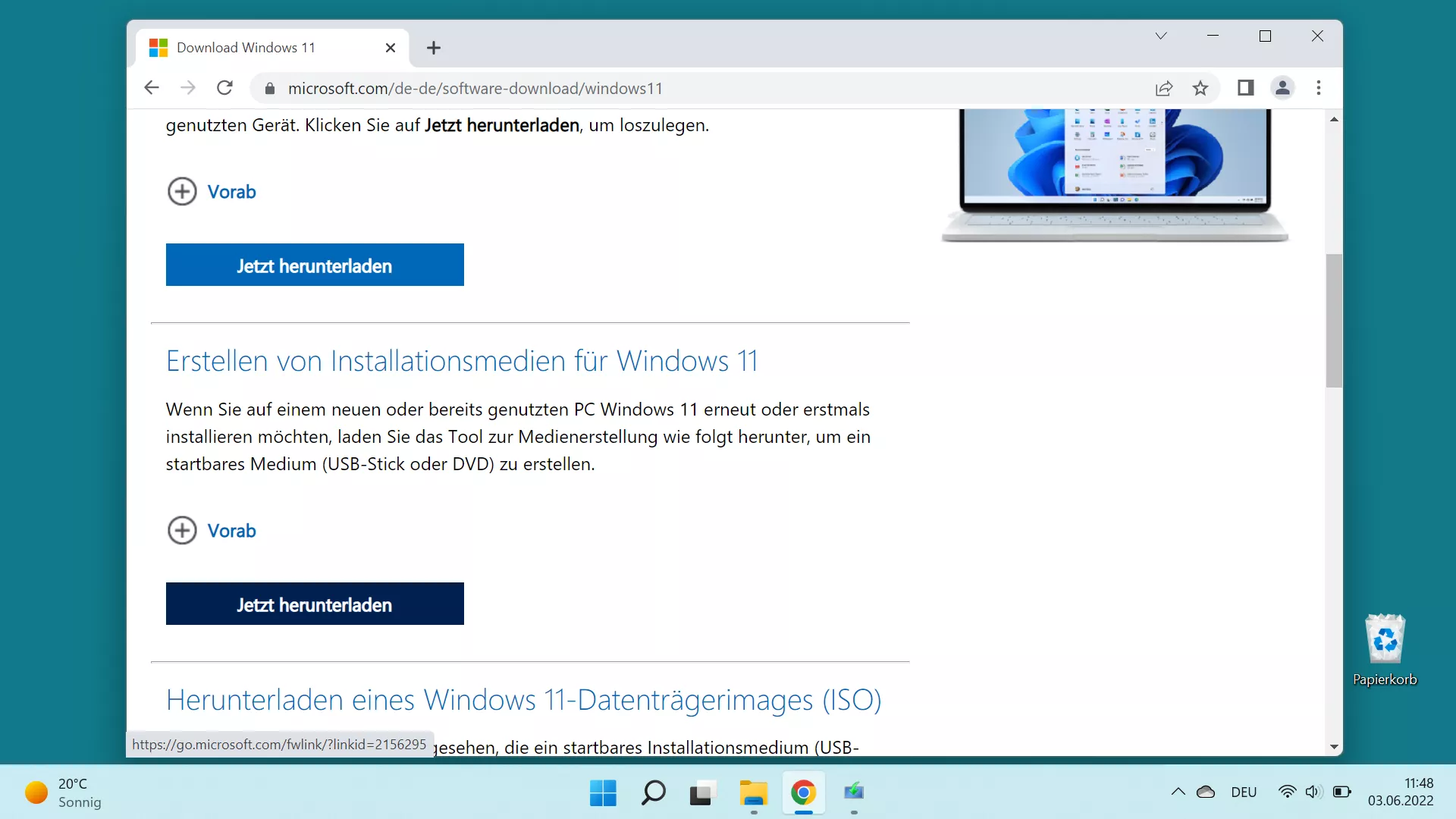The image size is (1456, 819).
Task: Reload the Download Windows 11 page
Action: (224, 88)
